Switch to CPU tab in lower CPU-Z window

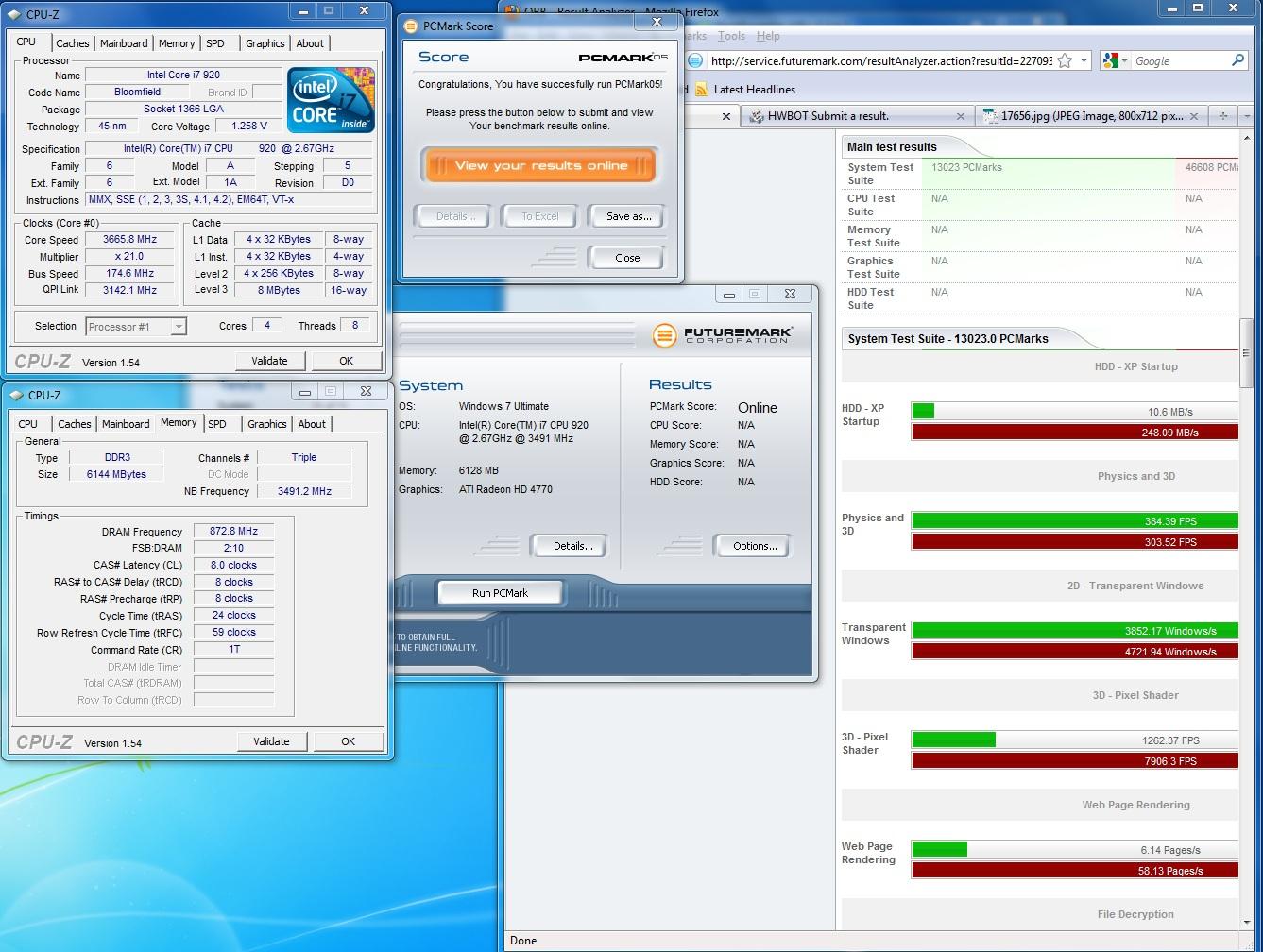tap(28, 424)
